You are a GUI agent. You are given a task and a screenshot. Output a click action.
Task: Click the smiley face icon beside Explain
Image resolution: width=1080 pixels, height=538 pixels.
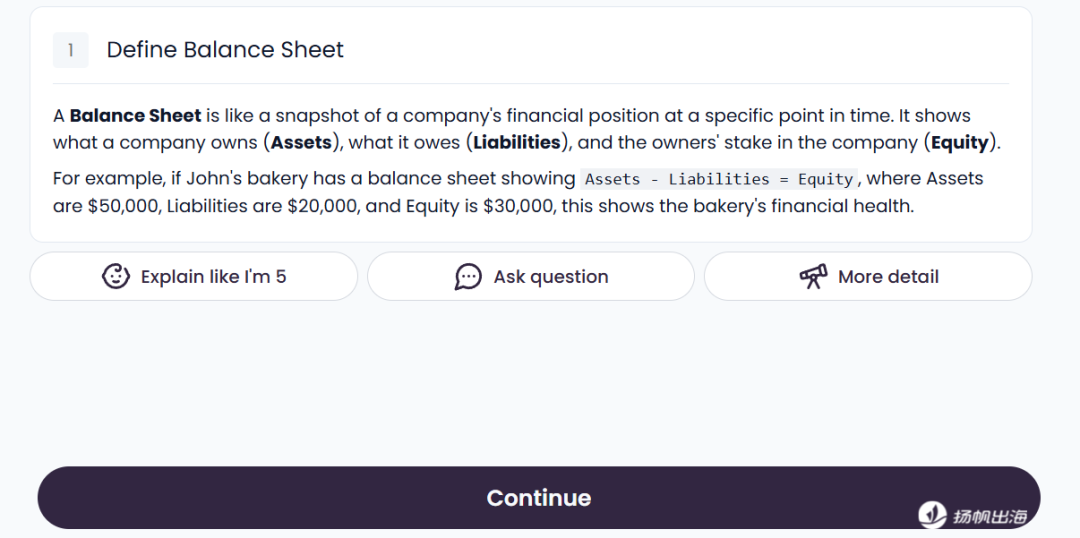[116, 277]
